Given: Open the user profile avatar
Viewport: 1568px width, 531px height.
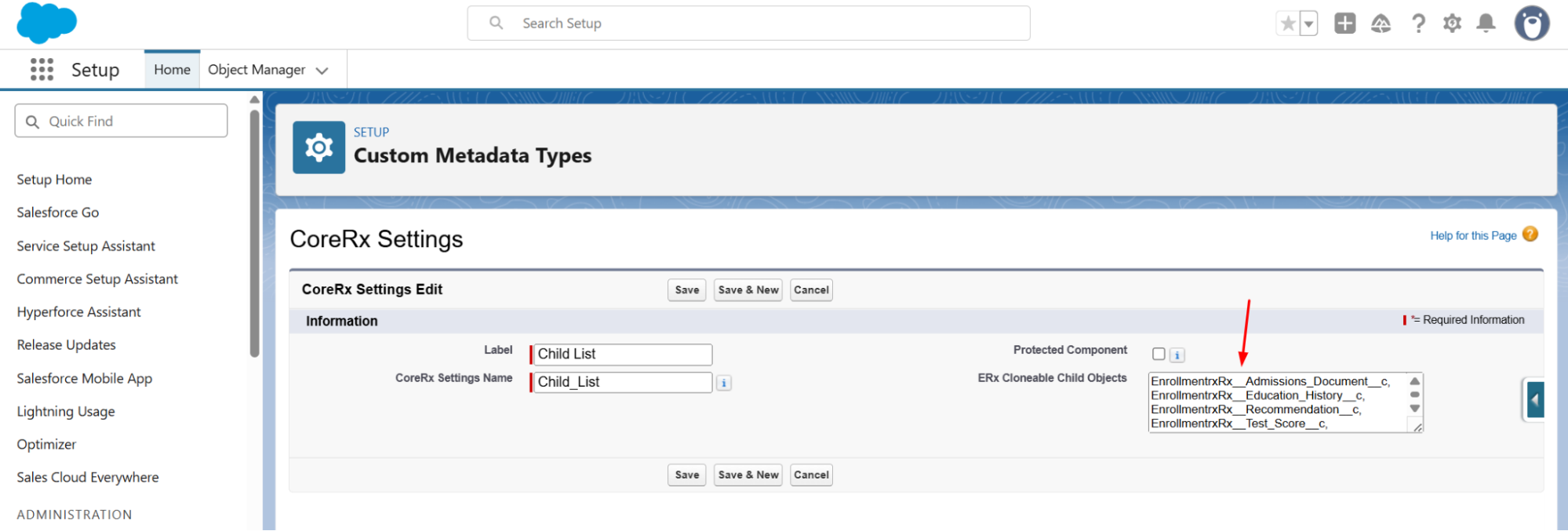Looking at the screenshot, I should click(x=1531, y=24).
